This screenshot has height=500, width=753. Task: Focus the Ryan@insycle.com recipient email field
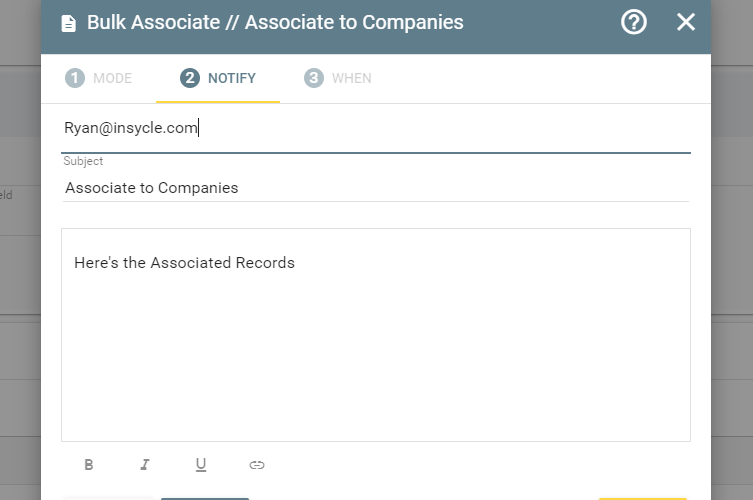point(376,128)
